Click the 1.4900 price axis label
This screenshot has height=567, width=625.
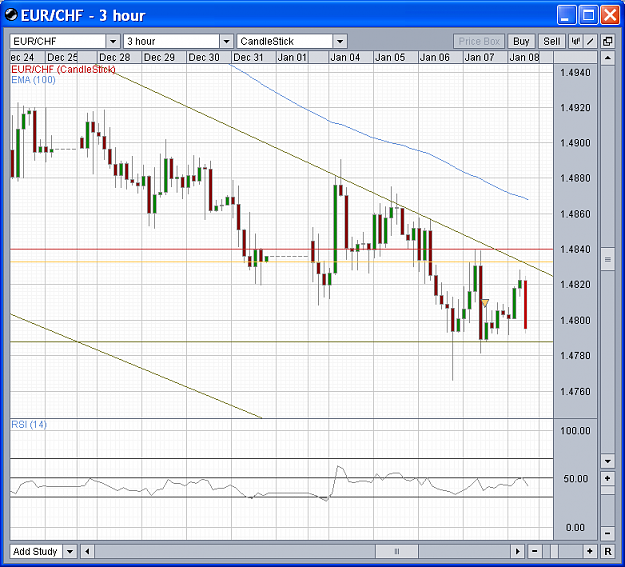[575, 143]
